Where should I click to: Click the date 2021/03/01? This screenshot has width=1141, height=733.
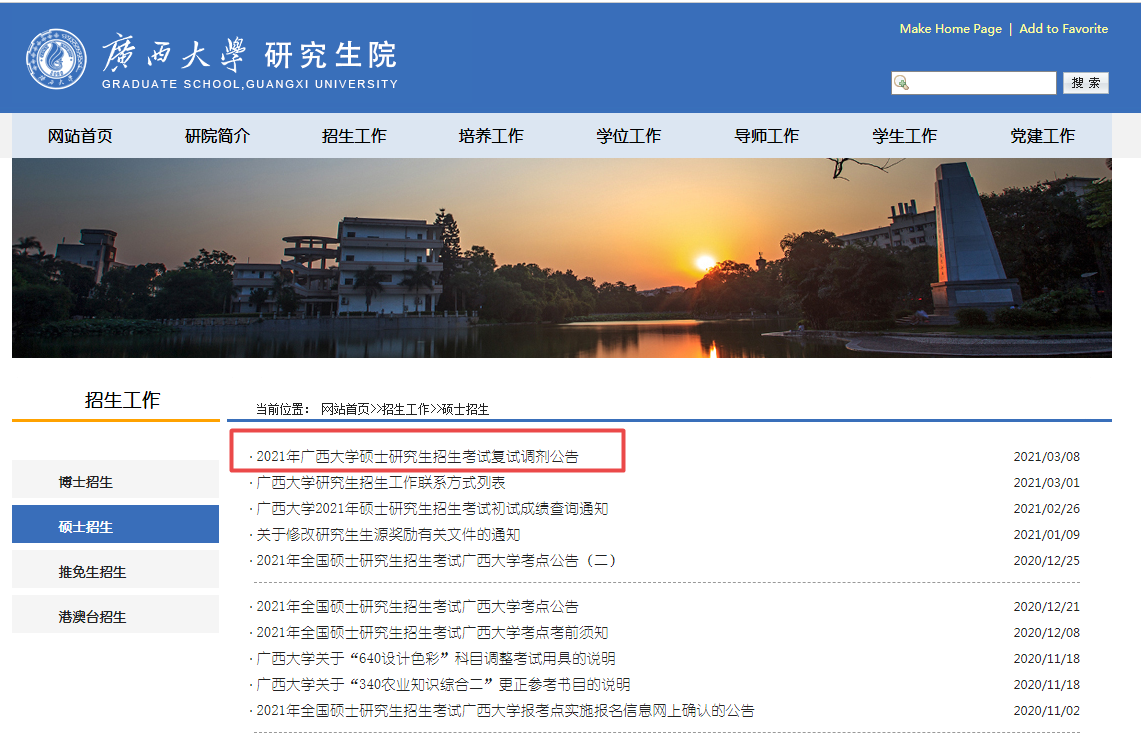pyautogui.click(x=1046, y=483)
